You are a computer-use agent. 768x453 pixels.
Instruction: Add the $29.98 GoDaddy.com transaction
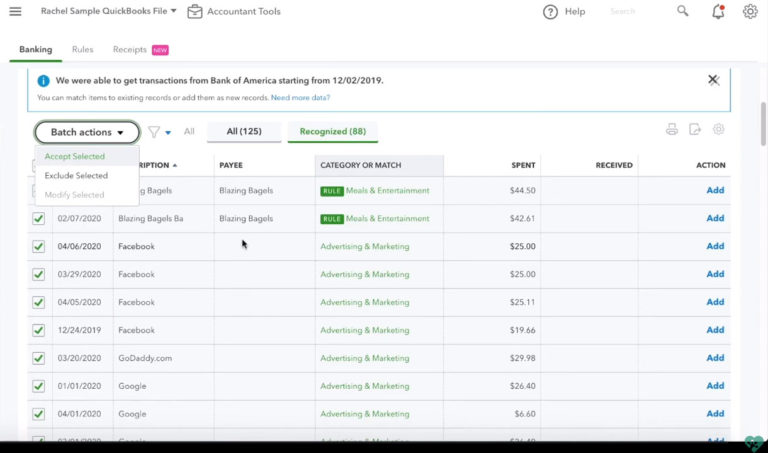pyautogui.click(x=715, y=358)
